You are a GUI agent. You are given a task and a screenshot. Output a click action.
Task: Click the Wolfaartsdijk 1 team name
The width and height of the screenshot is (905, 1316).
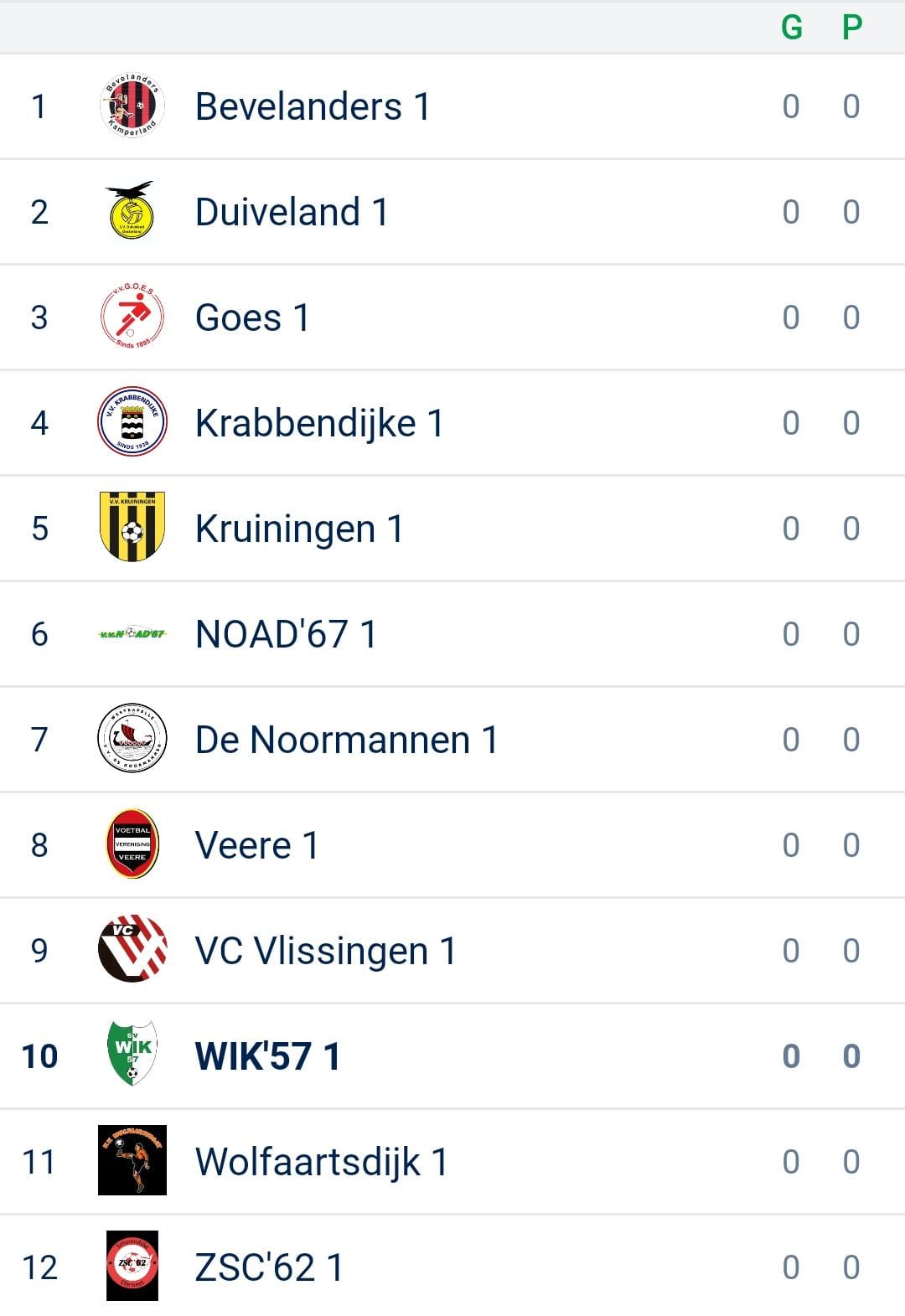point(321,1162)
